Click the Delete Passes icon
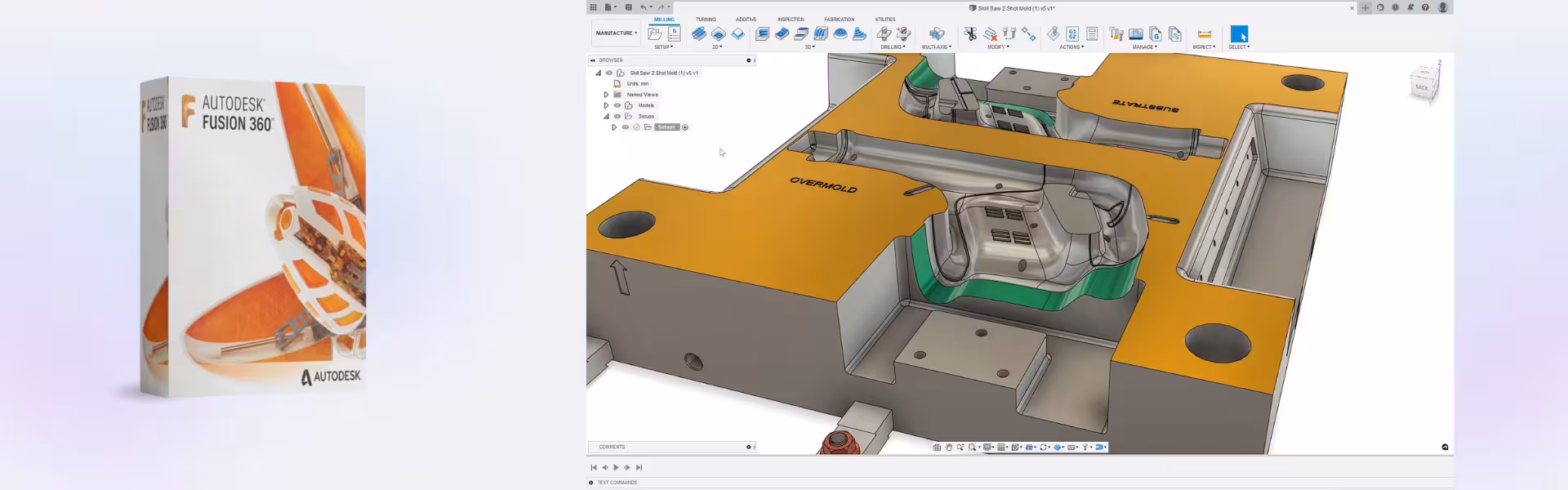Image resolution: width=1568 pixels, height=490 pixels. pyautogui.click(x=990, y=34)
